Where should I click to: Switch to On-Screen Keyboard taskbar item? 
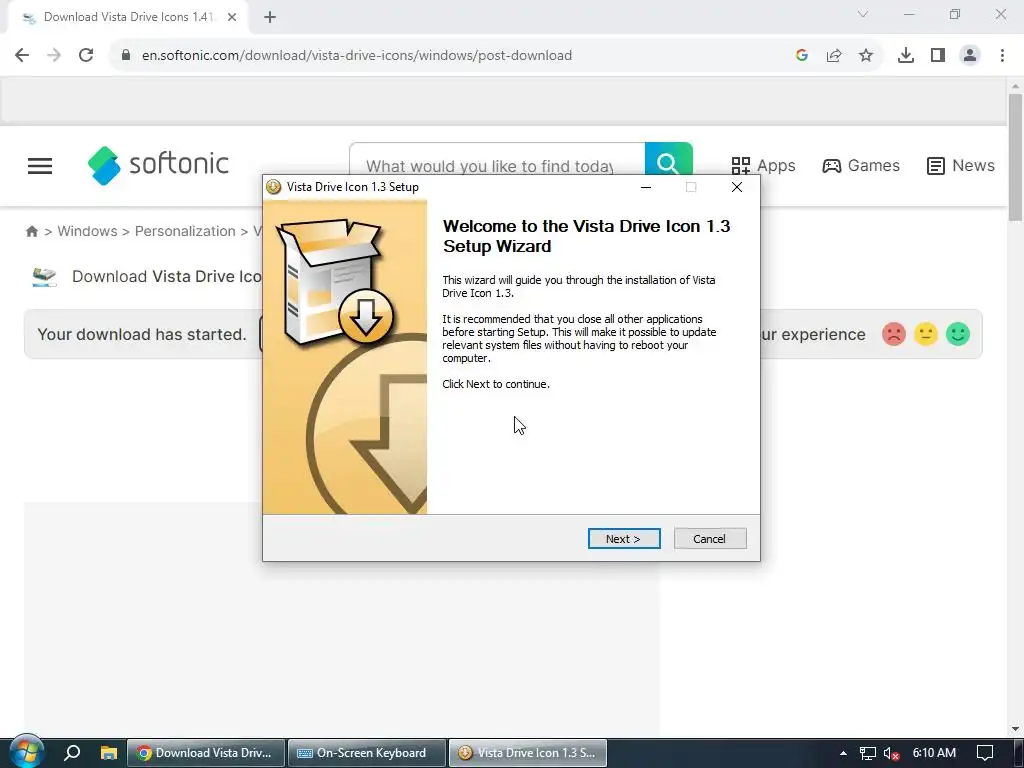coord(367,753)
